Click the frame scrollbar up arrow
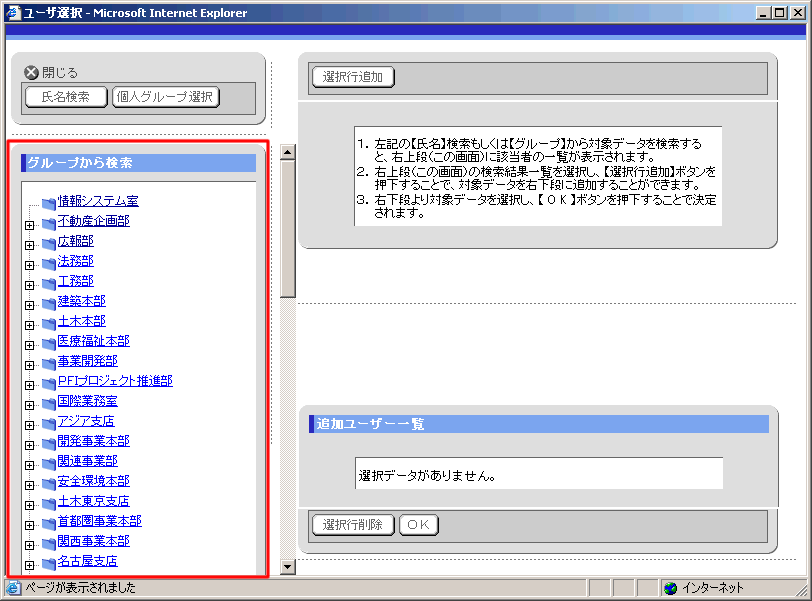The width and height of the screenshot is (812, 601). point(287,152)
